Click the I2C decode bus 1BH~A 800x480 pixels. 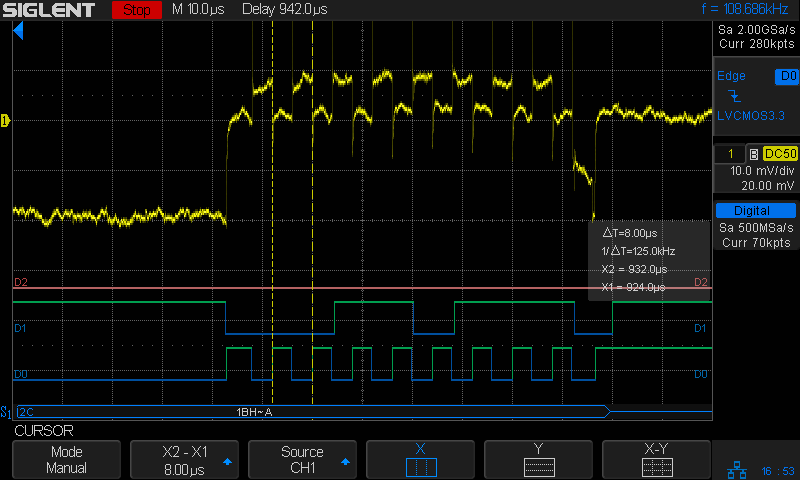point(254,411)
